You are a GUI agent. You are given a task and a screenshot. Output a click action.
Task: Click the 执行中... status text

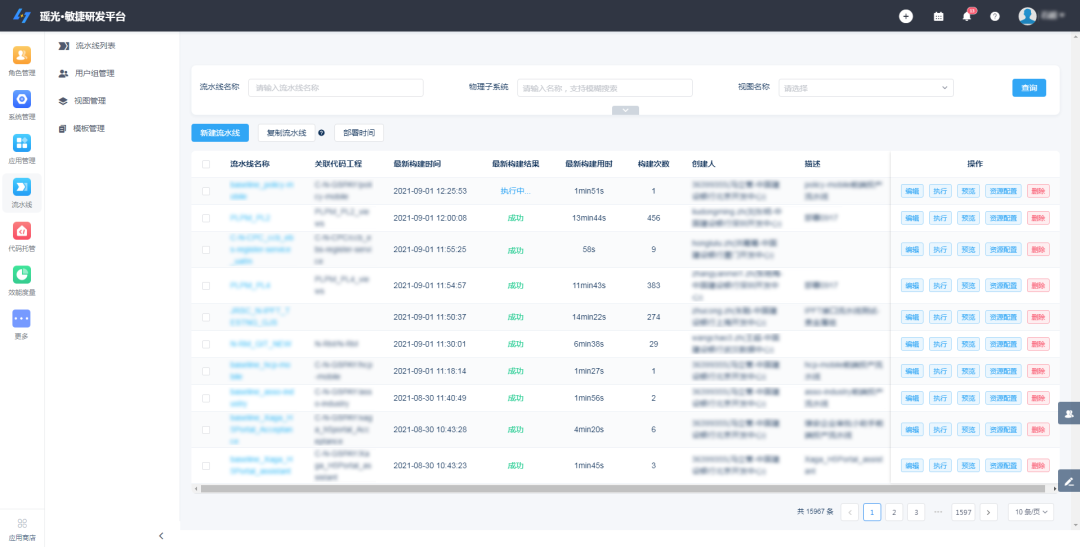click(x=516, y=191)
